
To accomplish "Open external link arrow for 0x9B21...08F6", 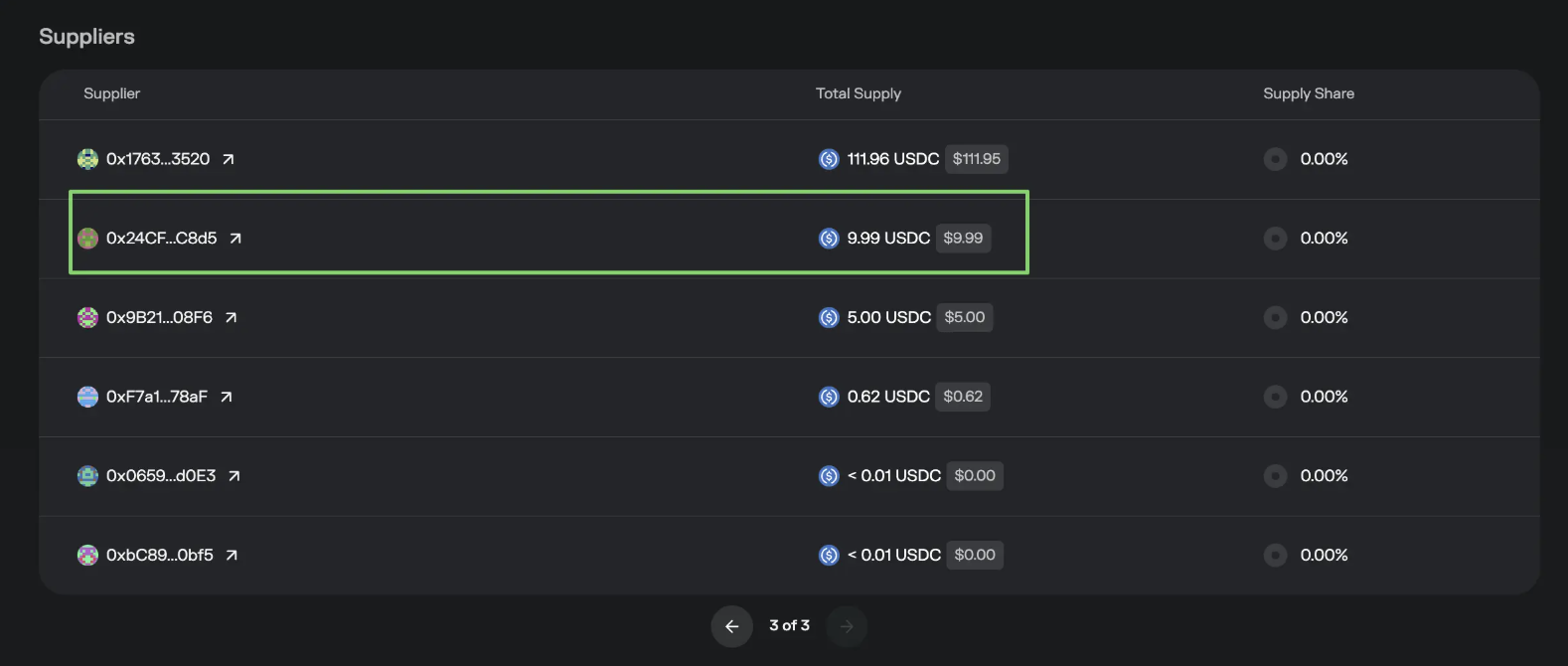I will click(231, 318).
